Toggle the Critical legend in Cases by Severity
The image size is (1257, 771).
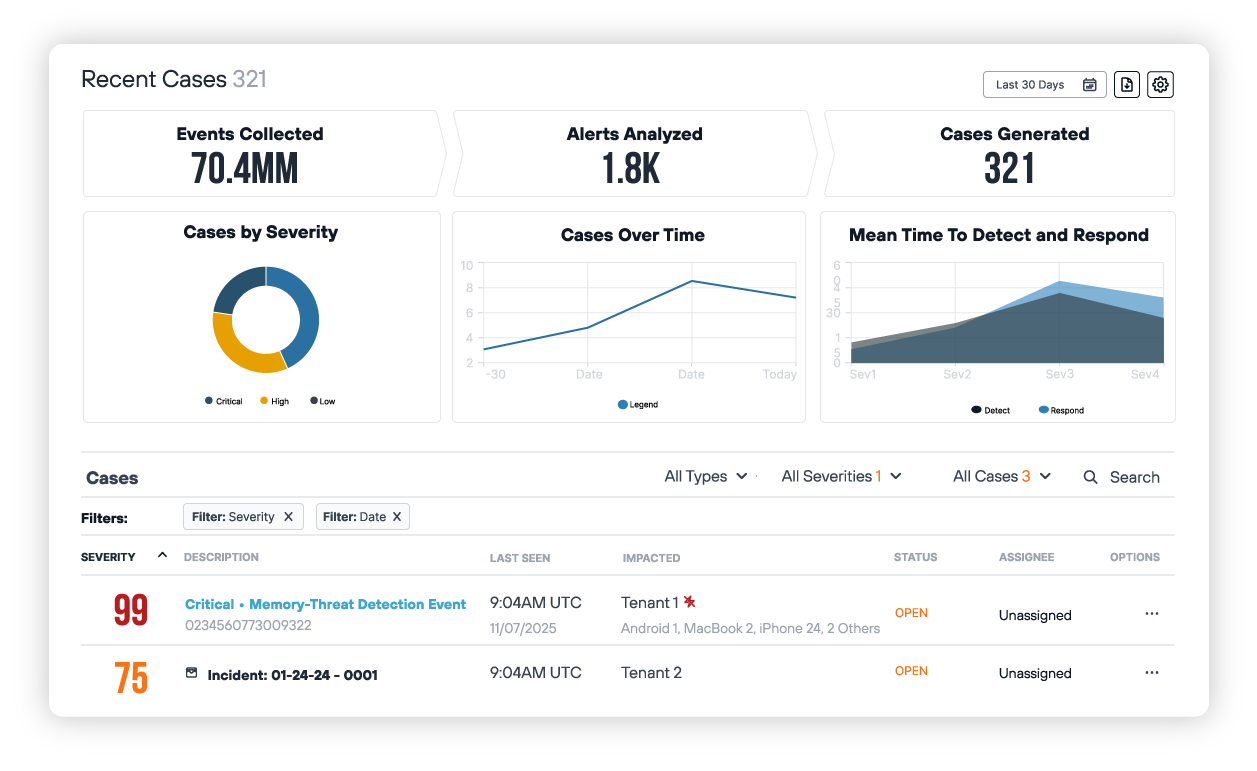[222, 400]
